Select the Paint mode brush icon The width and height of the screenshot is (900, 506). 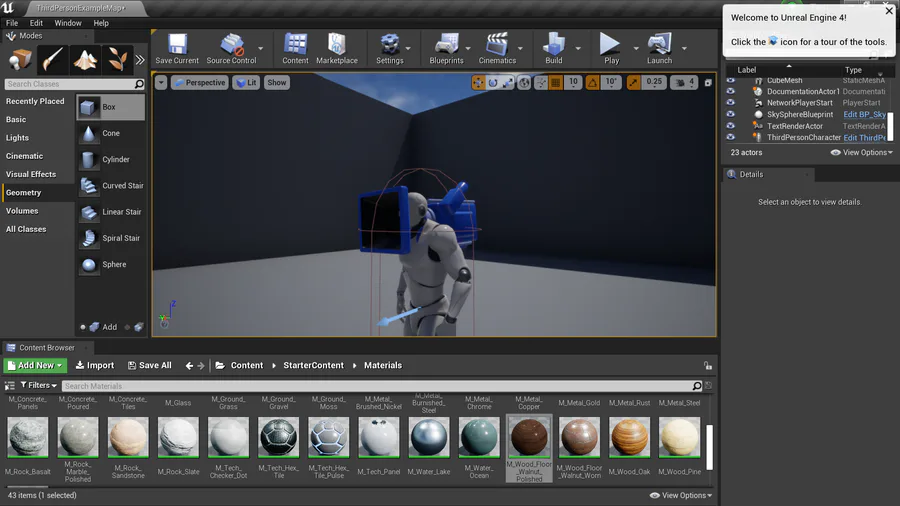tap(52, 59)
